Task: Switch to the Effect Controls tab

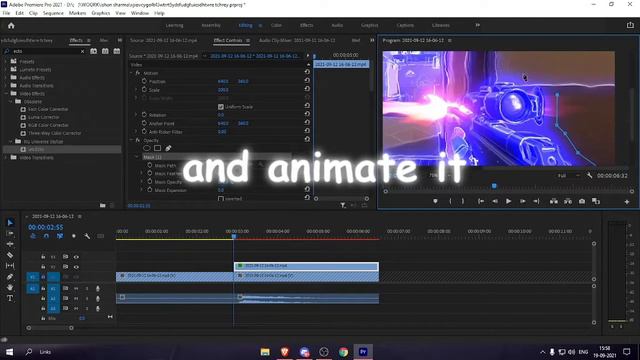Action: 228,40
